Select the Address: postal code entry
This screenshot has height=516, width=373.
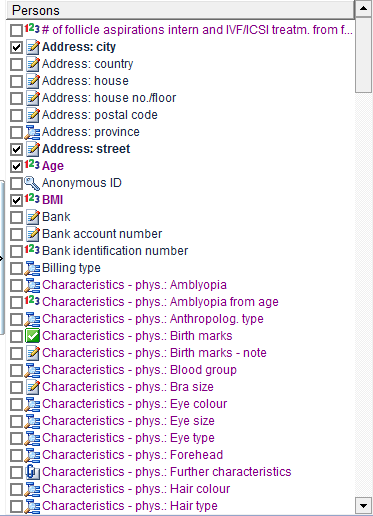(x=100, y=115)
